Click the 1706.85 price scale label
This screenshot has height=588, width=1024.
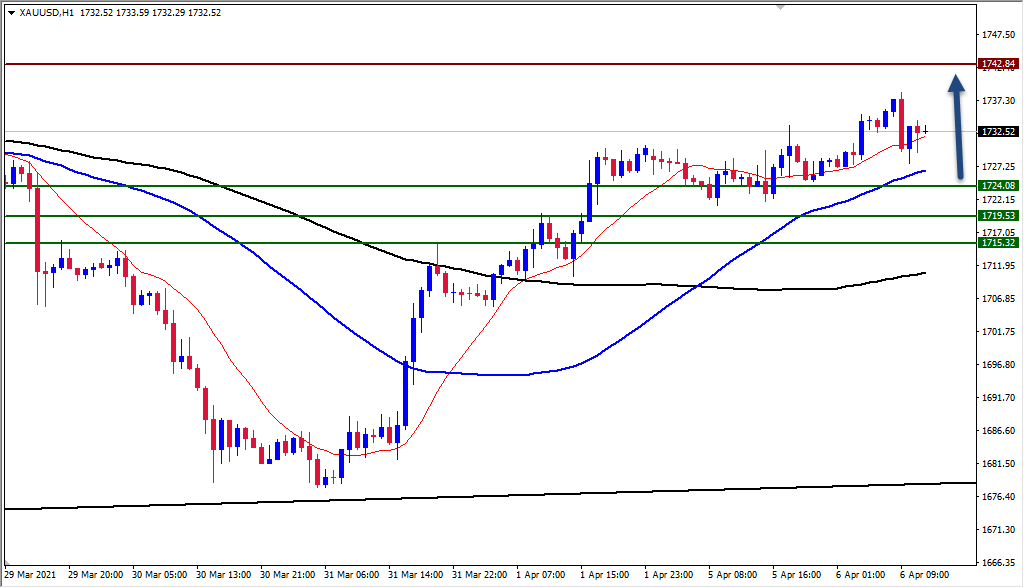[x=999, y=299]
